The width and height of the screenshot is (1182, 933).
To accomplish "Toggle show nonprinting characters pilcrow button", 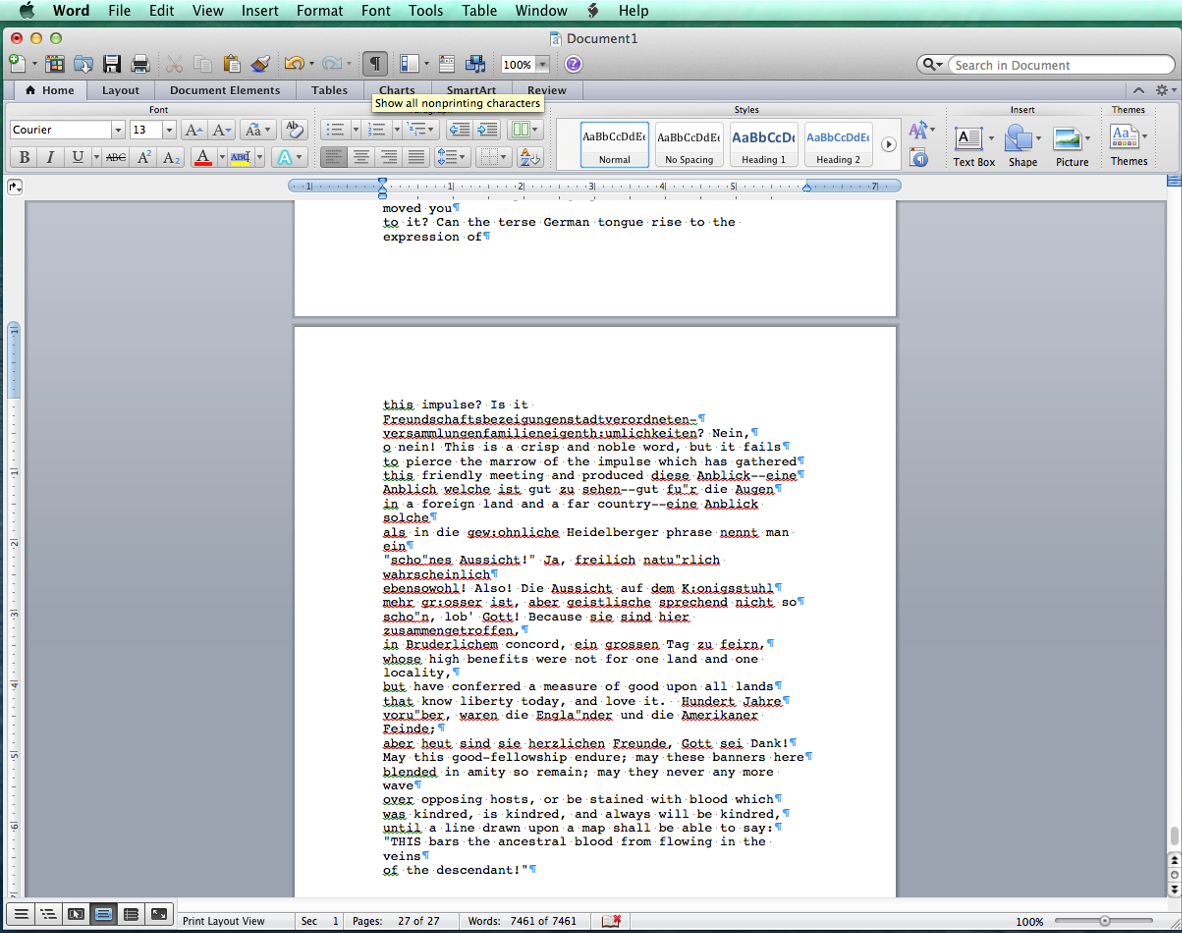I will point(375,64).
